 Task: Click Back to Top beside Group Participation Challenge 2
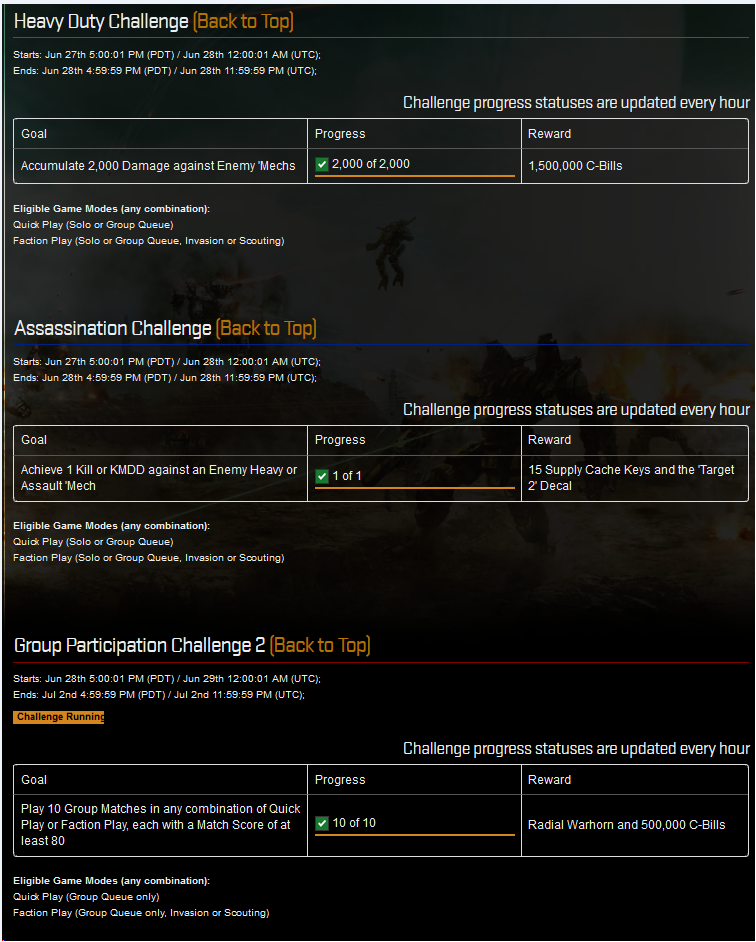(320, 645)
